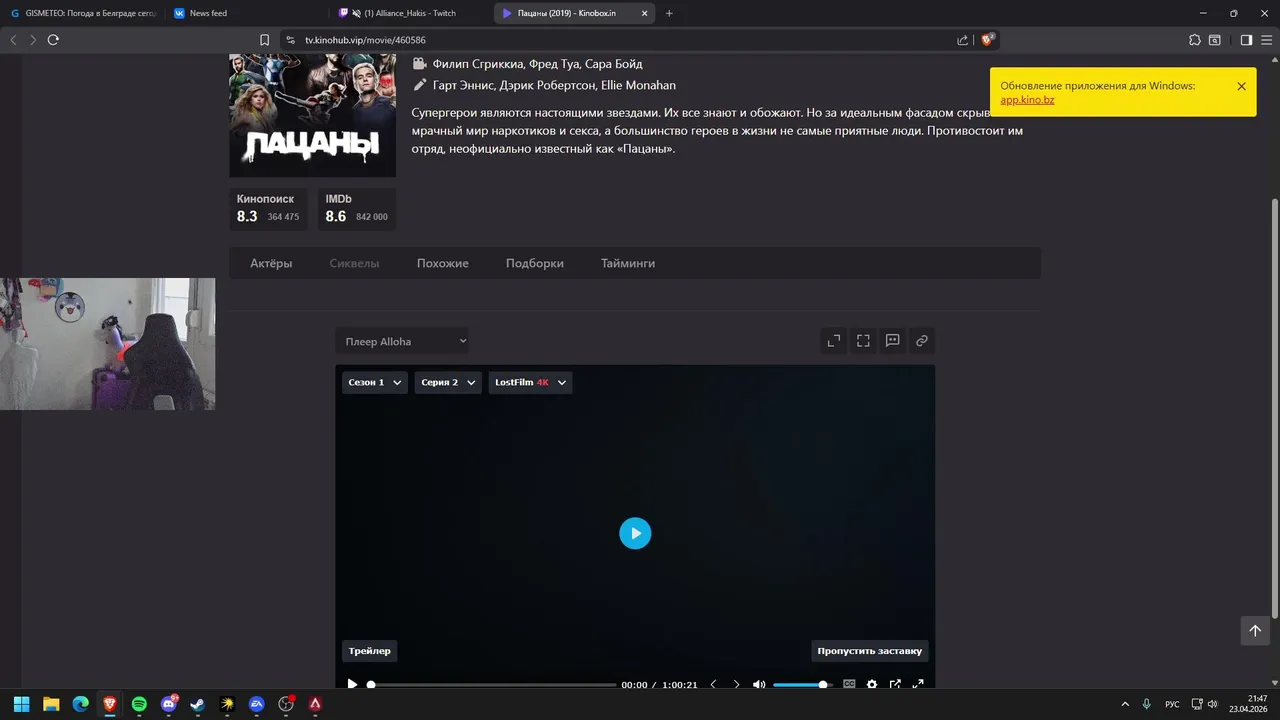
Task: Toggle subtitles CC button in player
Action: pyautogui.click(x=849, y=685)
